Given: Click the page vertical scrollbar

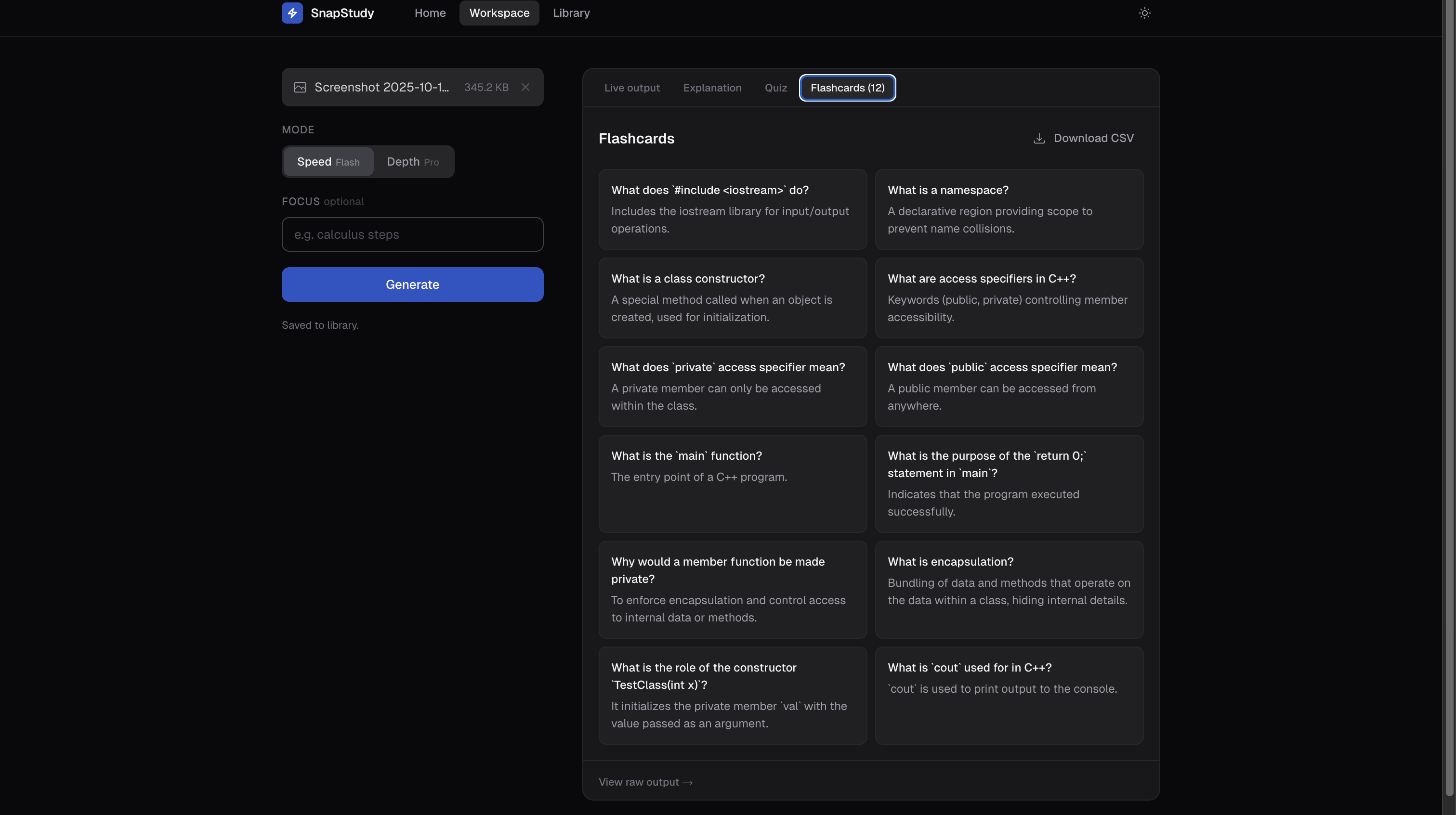Looking at the screenshot, I should click(1449, 395).
